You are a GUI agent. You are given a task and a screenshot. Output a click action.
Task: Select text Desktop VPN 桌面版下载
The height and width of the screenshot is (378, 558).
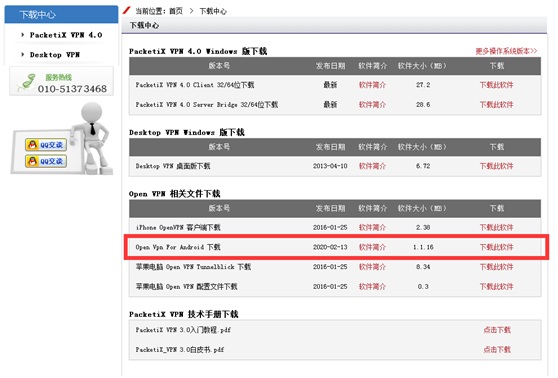(x=173, y=166)
